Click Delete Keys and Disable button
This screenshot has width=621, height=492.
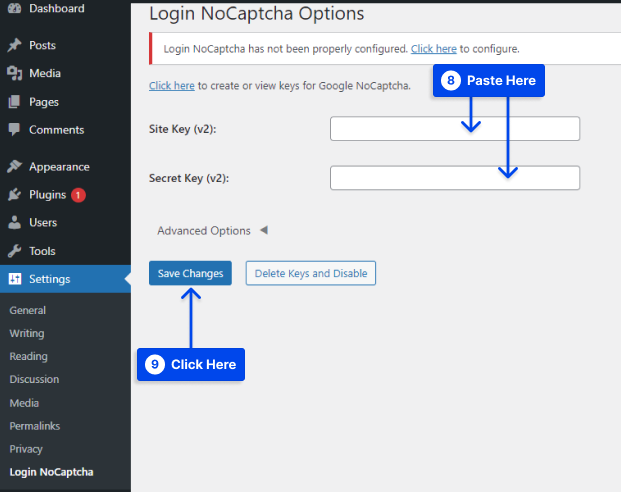(x=311, y=273)
